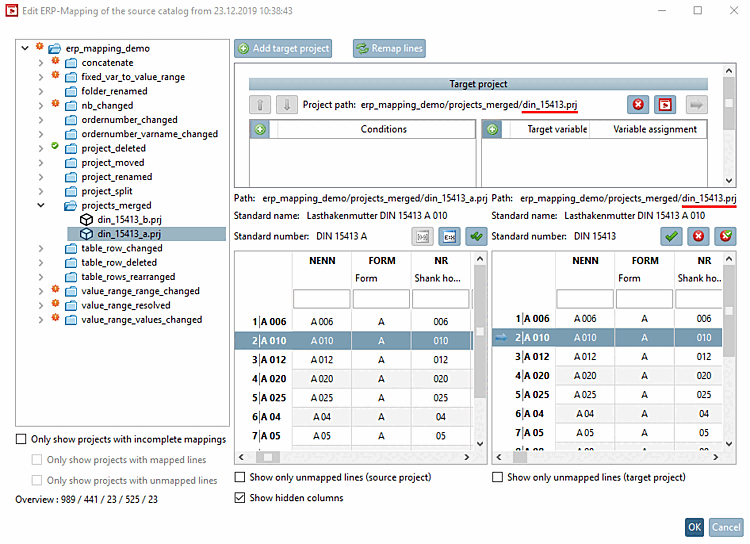750x544 pixels.
Task: Select the project_deleted tree item
Action: click(113, 148)
